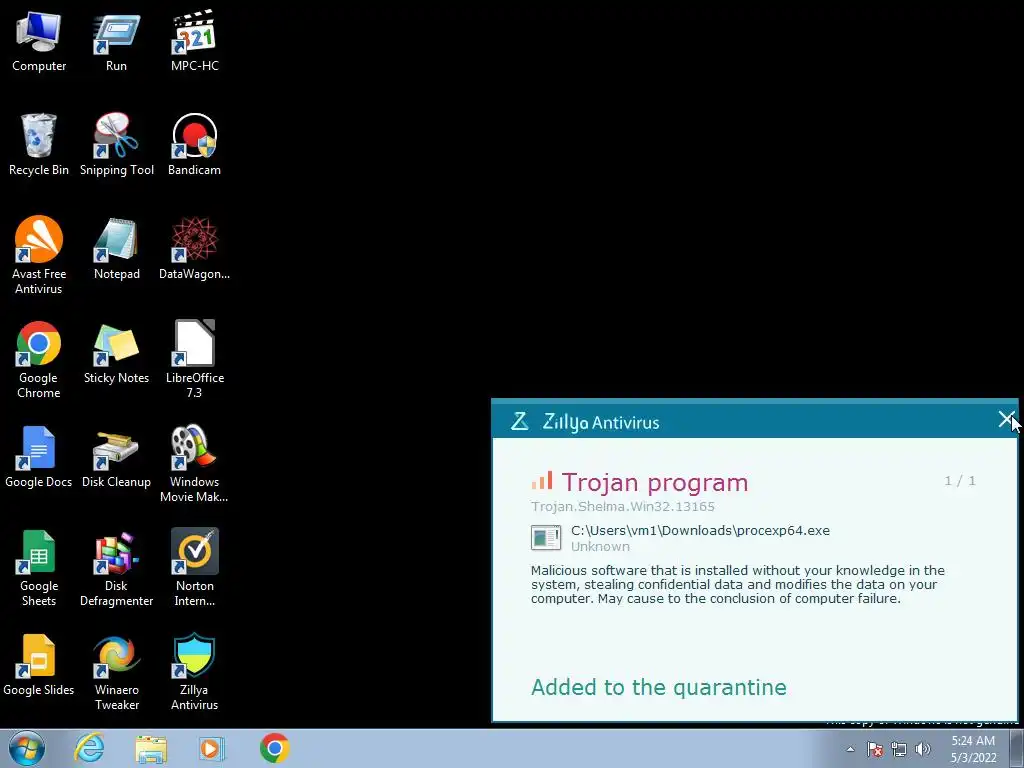Launch Internet Explorer from the taskbar

(89, 748)
